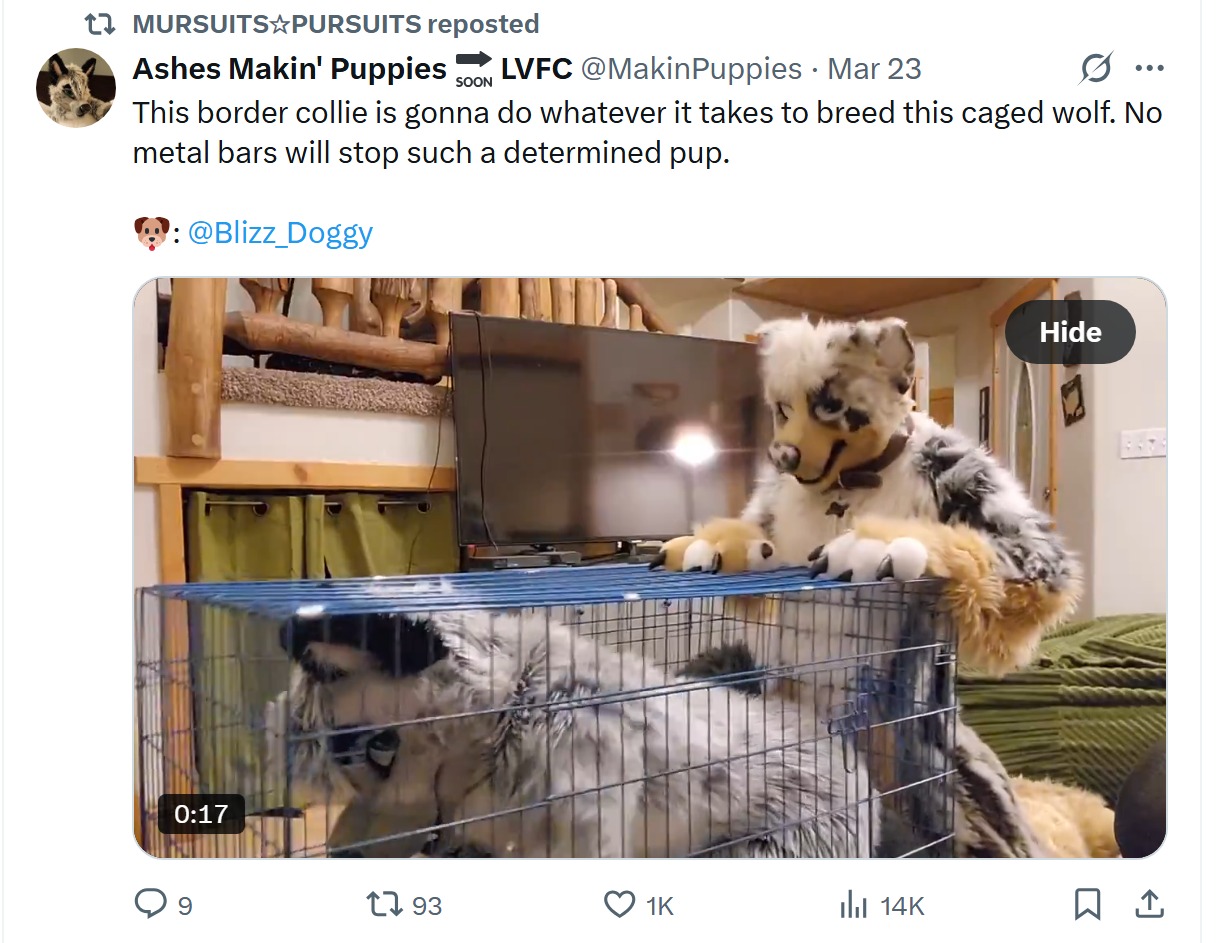Screen dimensions: 1223x943
Task: Click the 0:17 video duration badge
Action: click(202, 813)
